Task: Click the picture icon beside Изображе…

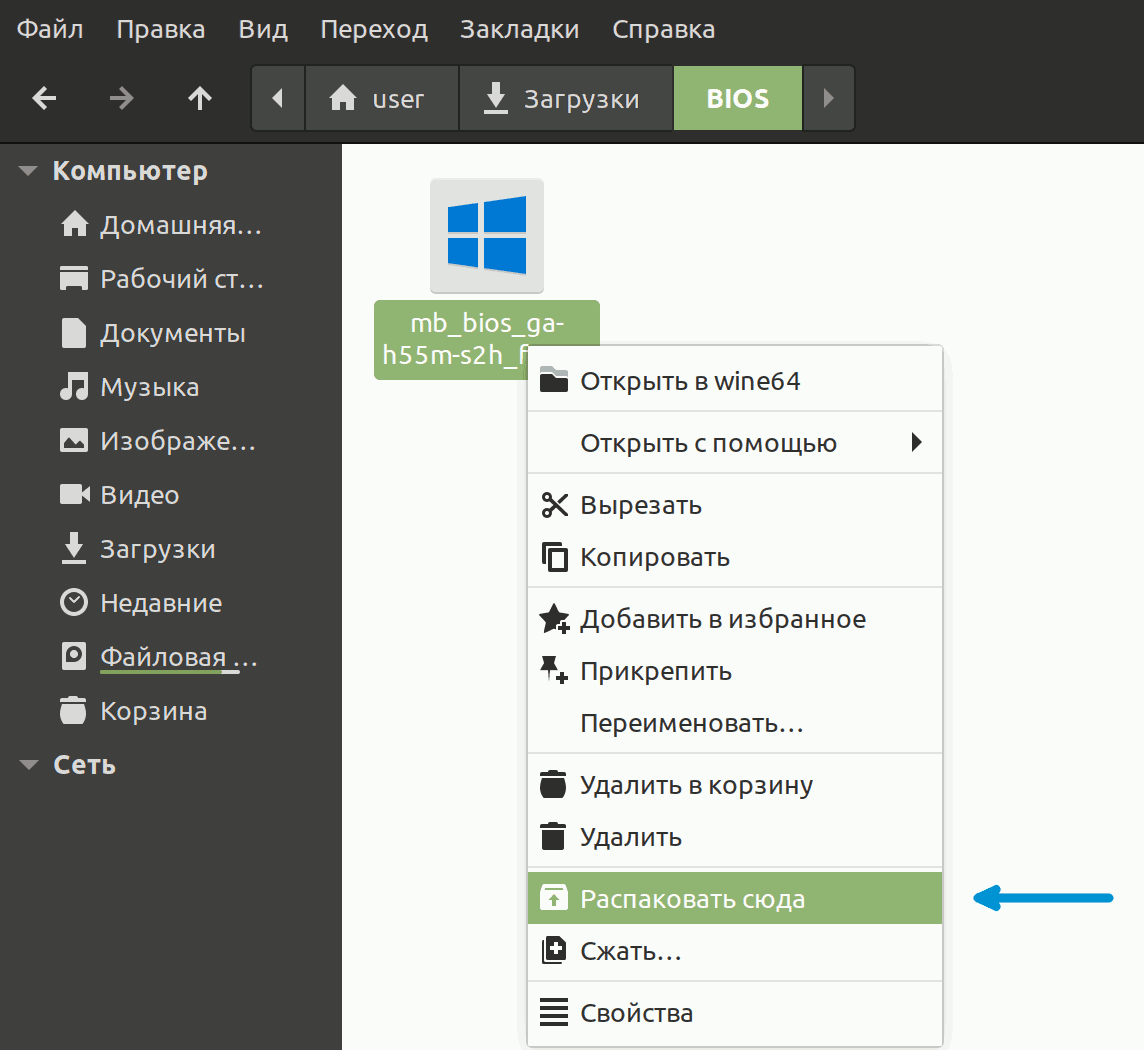Action: (74, 441)
